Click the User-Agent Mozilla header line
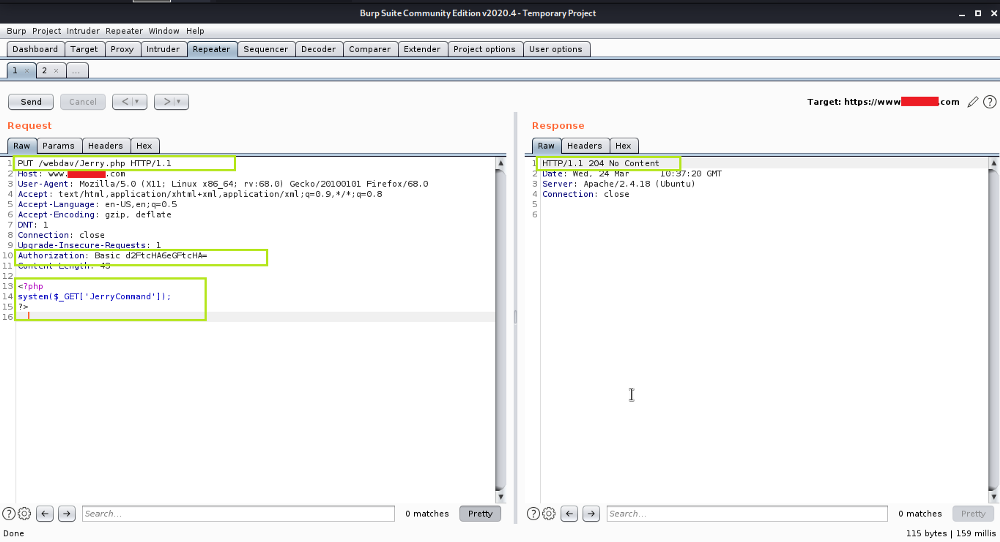The image size is (1000, 542). (x=223, y=184)
